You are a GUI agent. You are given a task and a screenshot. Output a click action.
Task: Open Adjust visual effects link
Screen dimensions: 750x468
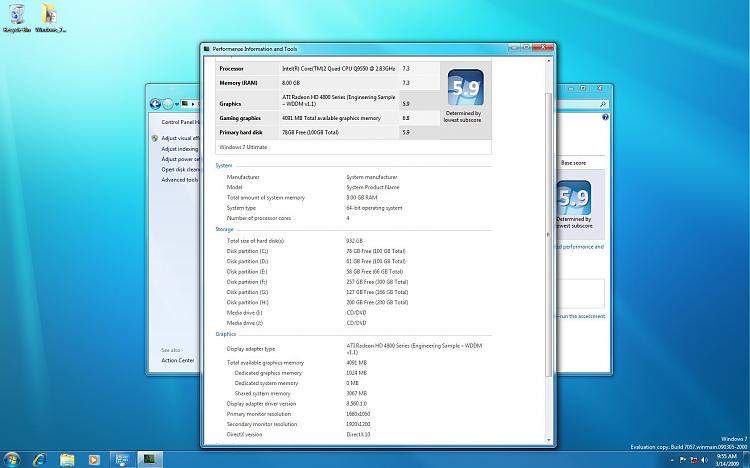[x=180, y=138]
